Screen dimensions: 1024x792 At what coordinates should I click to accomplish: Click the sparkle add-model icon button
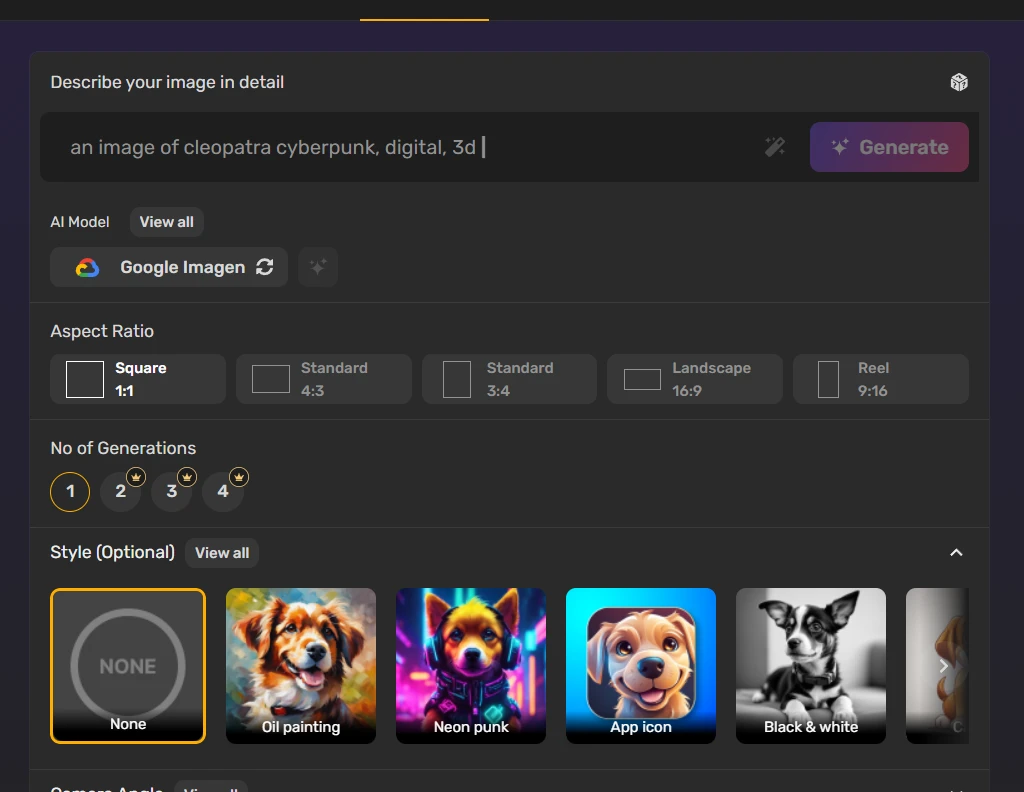pyautogui.click(x=318, y=267)
